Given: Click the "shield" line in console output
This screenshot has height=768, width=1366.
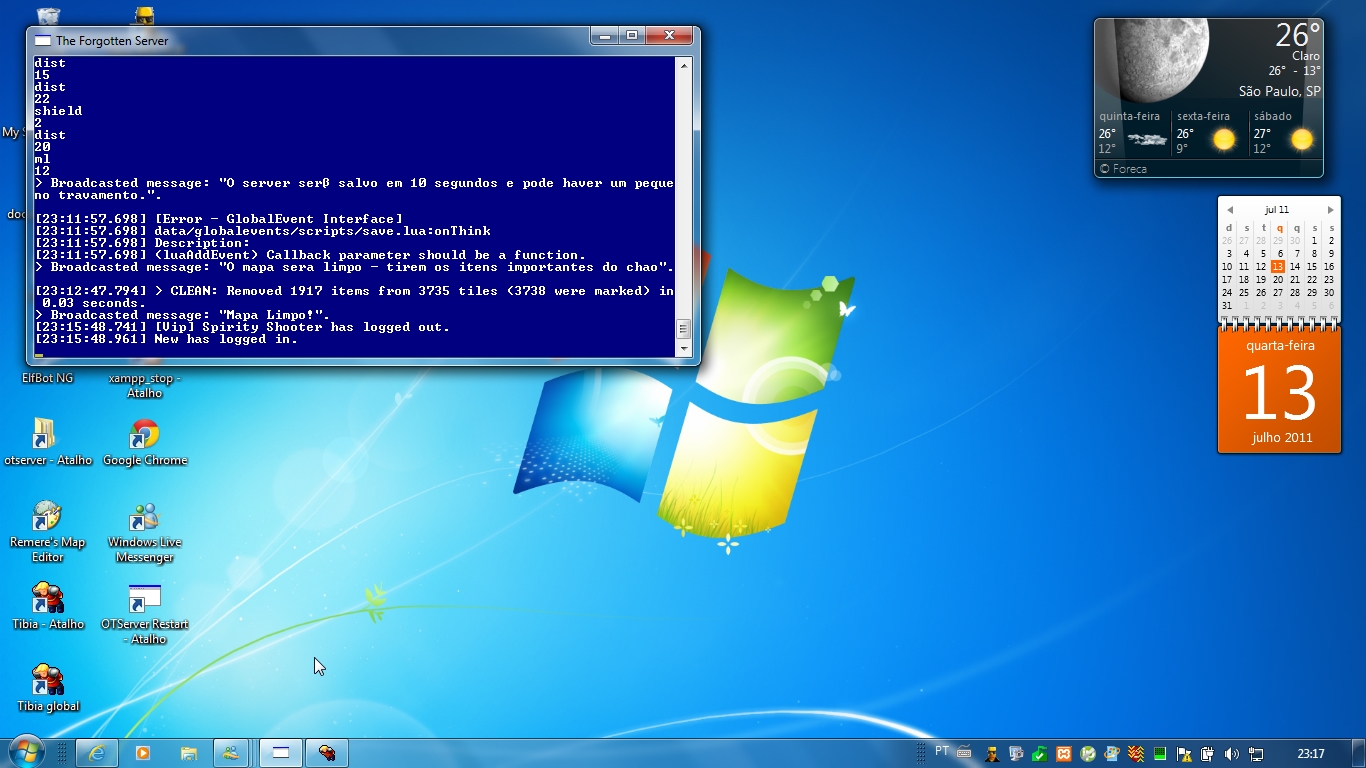Looking at the screenshot, I should 58,111.
